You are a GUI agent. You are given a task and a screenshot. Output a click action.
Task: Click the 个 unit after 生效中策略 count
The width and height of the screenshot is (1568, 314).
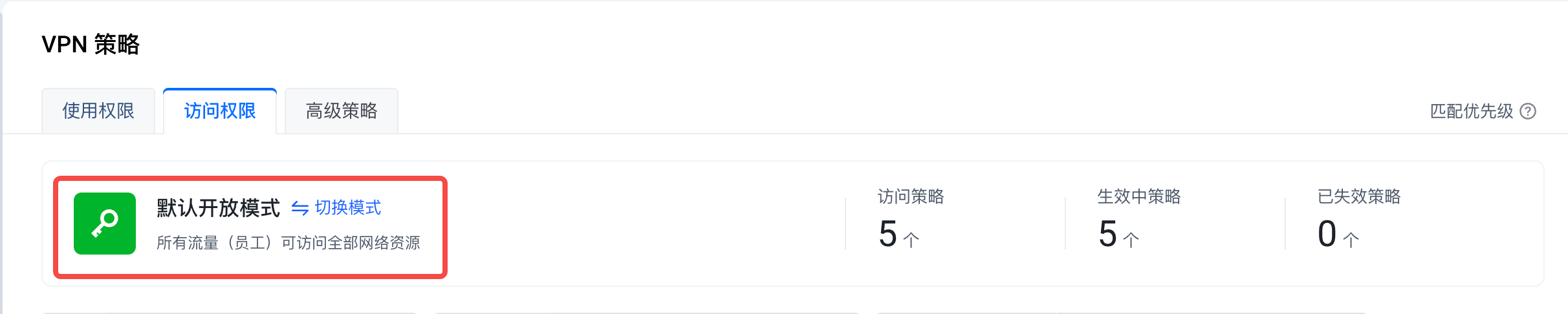(1131, 240)
